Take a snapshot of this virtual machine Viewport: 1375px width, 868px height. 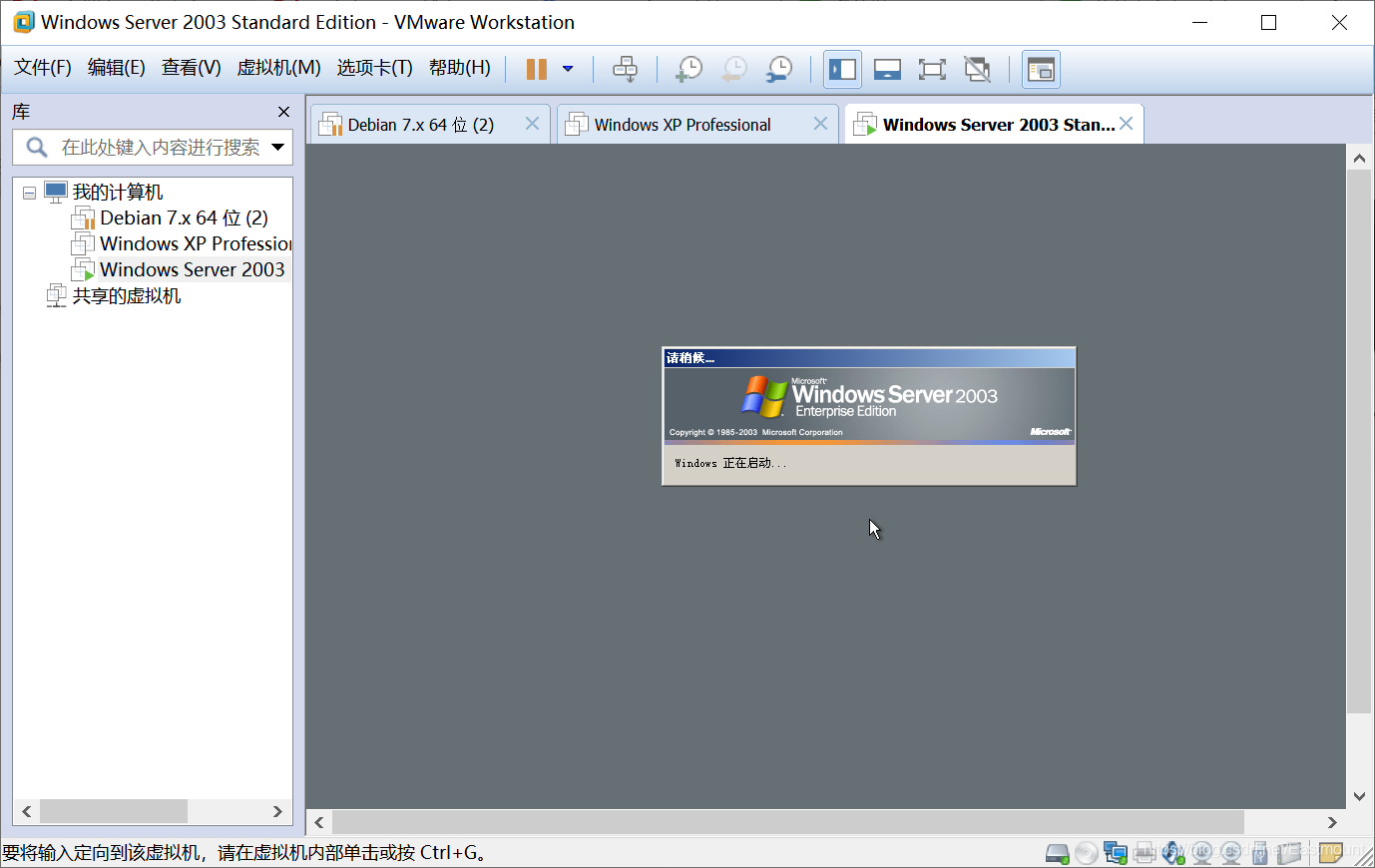[688, 69]
